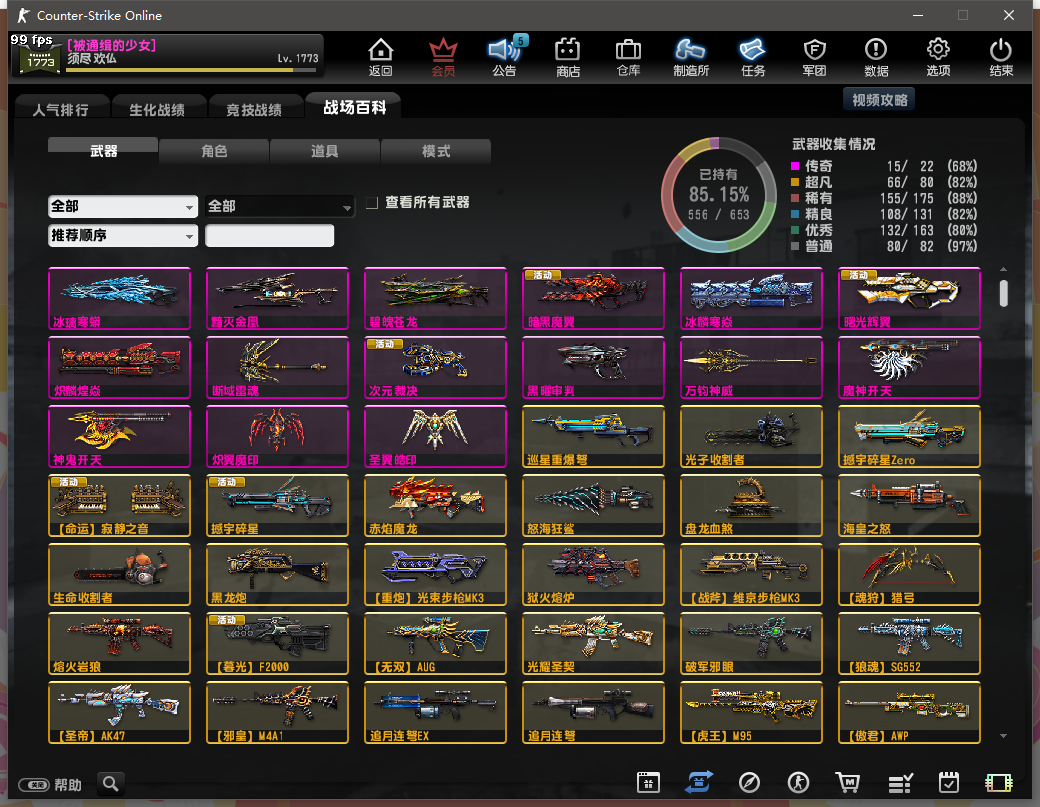Select the 【圣帝】AK47 weapon card
This screenshot has width=1040, height=807.
119,712
